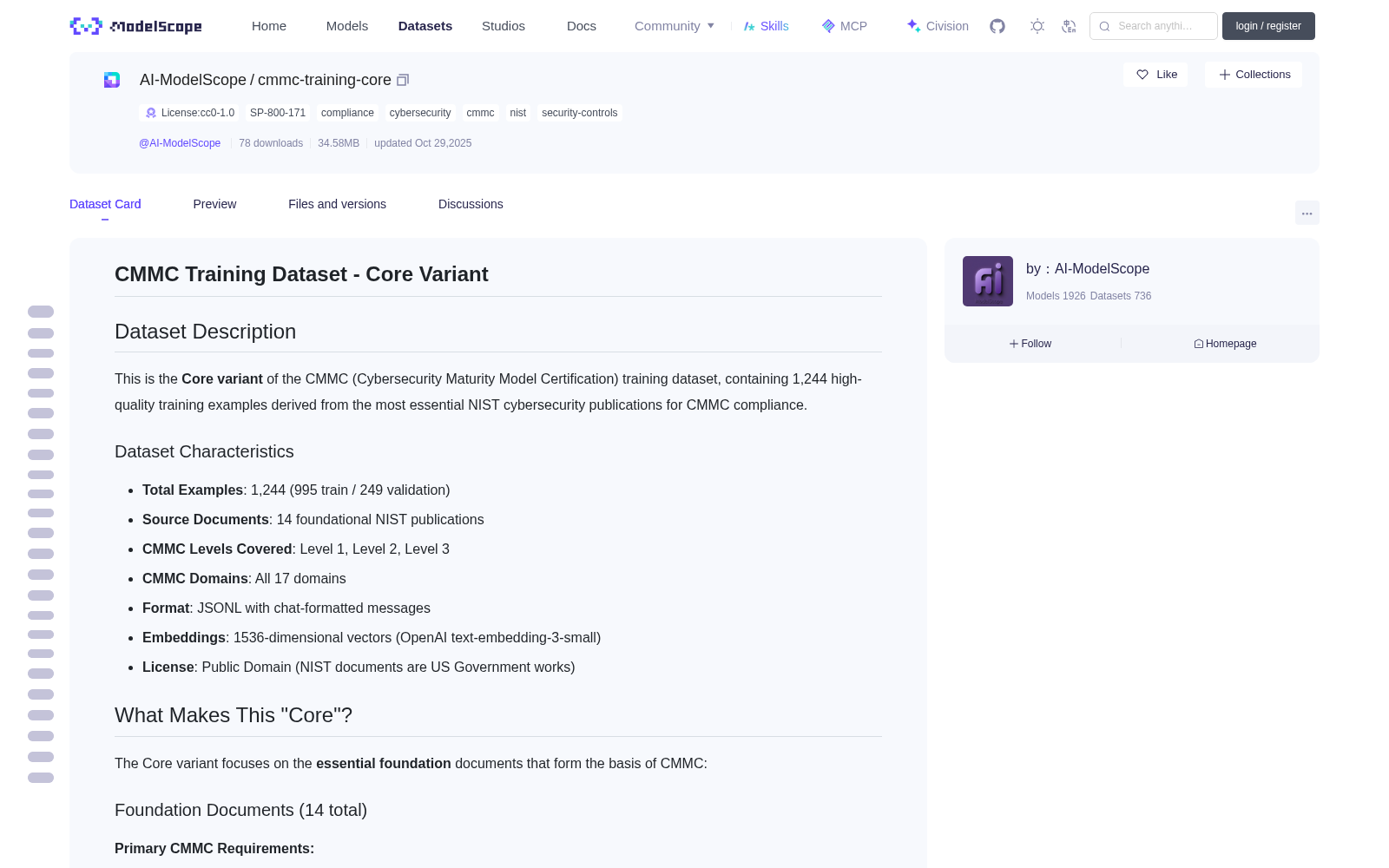The image size is (1389, 868).
Task: Visit the organization Homepage
Action: (x=1225, y=344)
